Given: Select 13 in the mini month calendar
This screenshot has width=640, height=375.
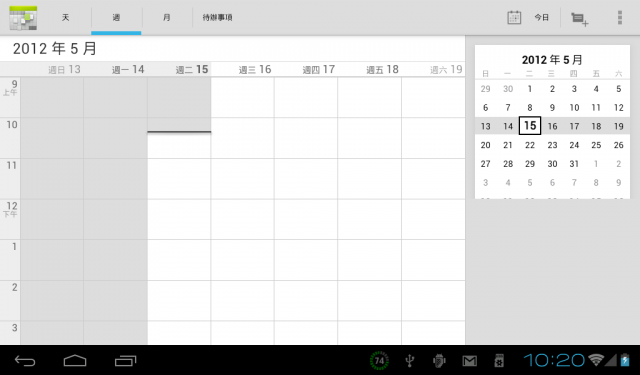Looking at the screenshot, I should point(485,126).
